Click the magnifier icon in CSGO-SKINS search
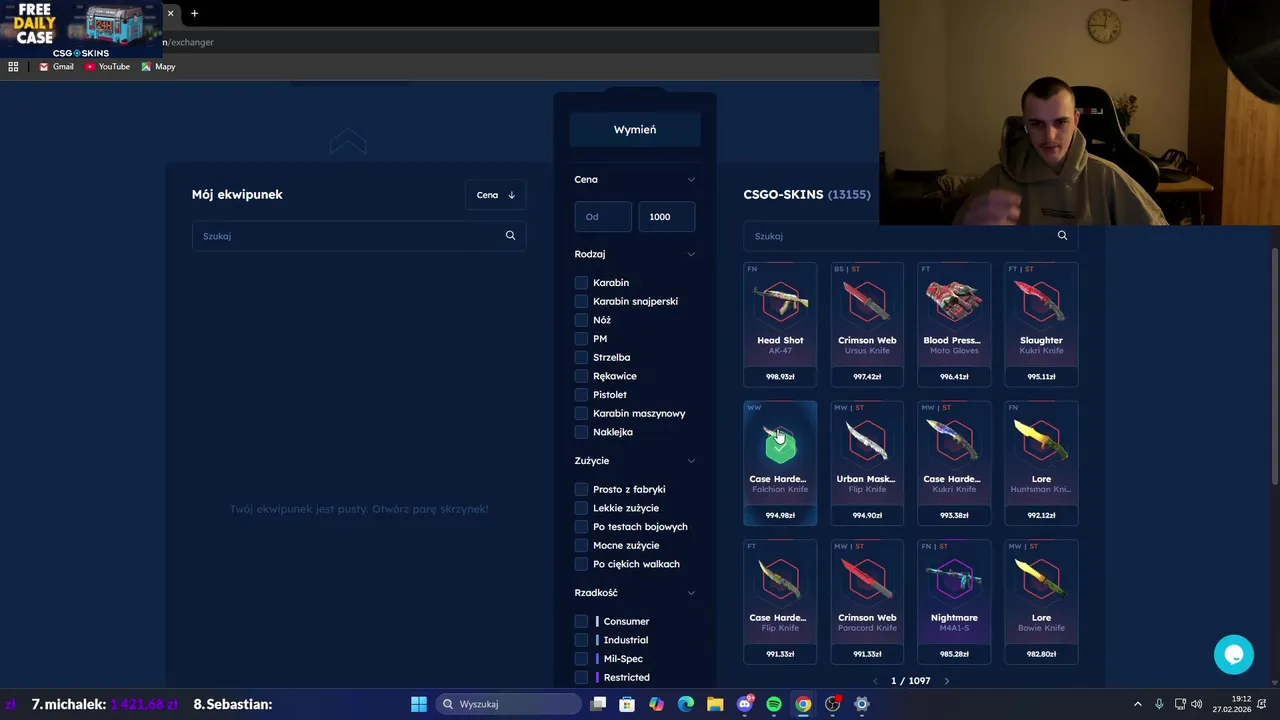Image resolution: width=1280 pixels, height=720 pixels. tap(1062, 236)
